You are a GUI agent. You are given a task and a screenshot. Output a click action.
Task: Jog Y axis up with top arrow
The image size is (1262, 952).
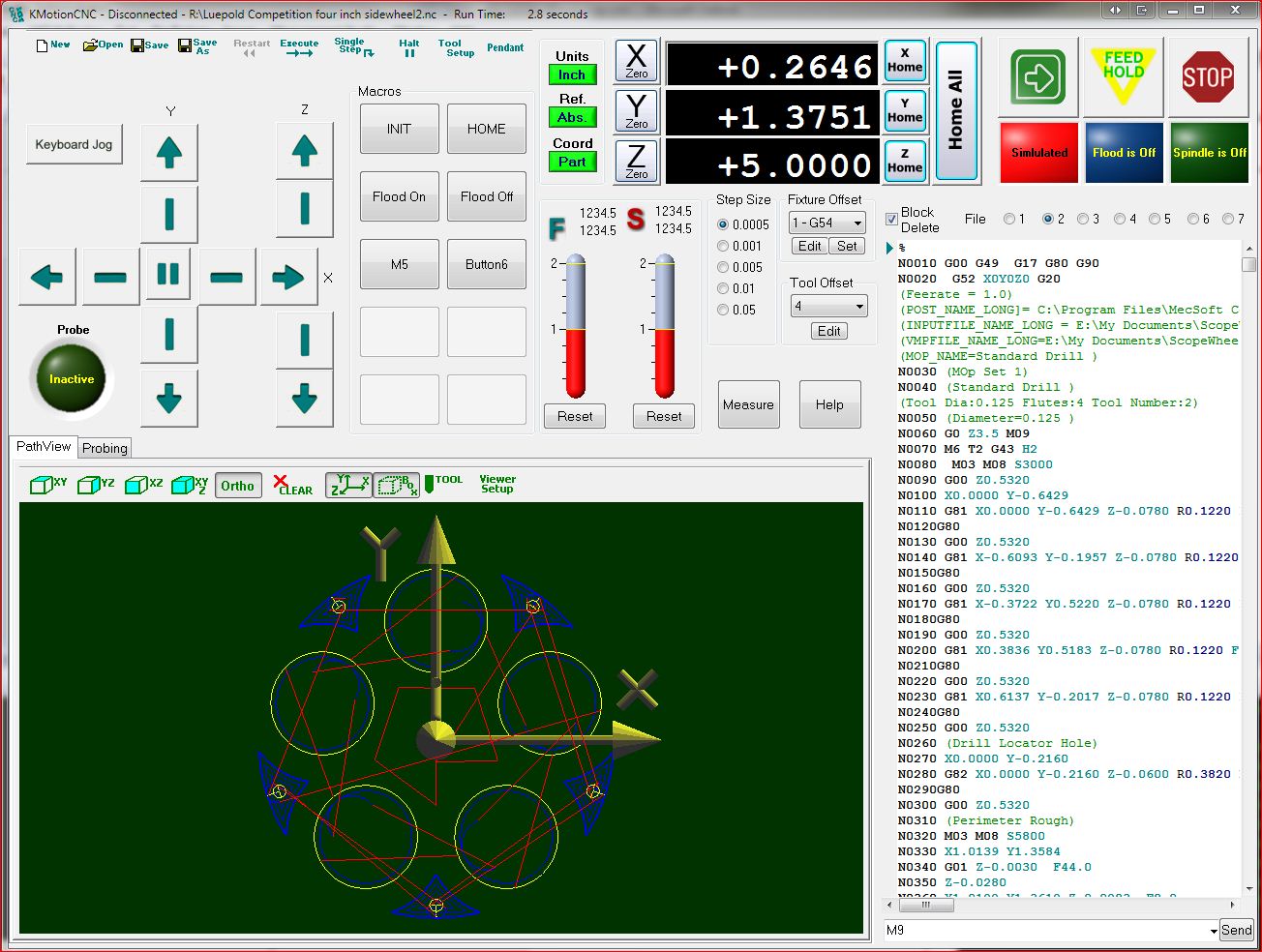[169, 152]
